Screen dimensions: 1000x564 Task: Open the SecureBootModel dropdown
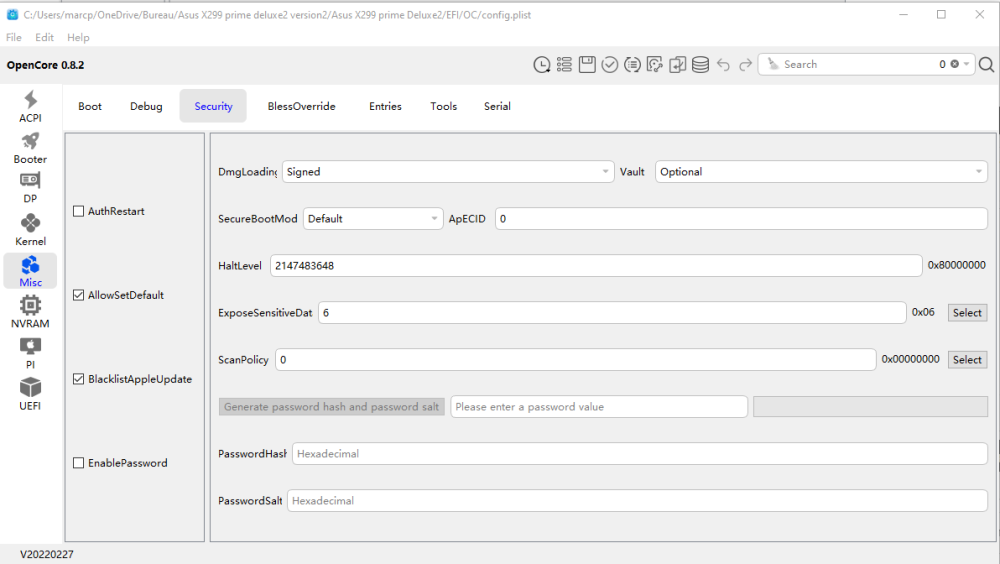(x=373, y=219)
